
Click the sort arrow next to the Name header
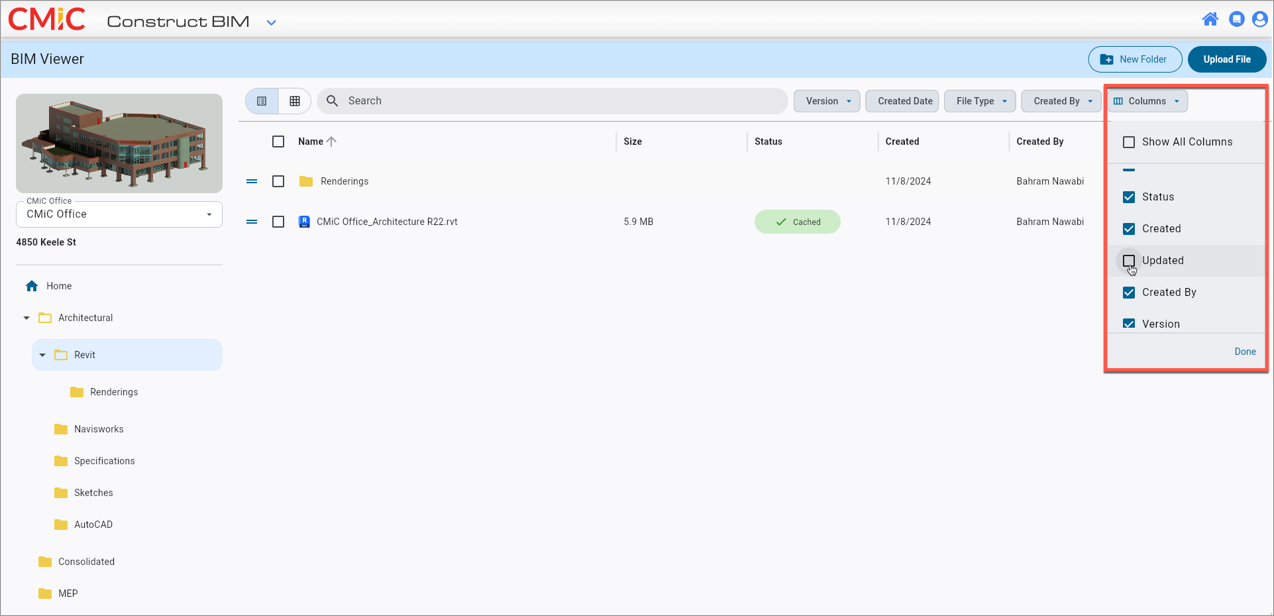(x=332, y=142)
